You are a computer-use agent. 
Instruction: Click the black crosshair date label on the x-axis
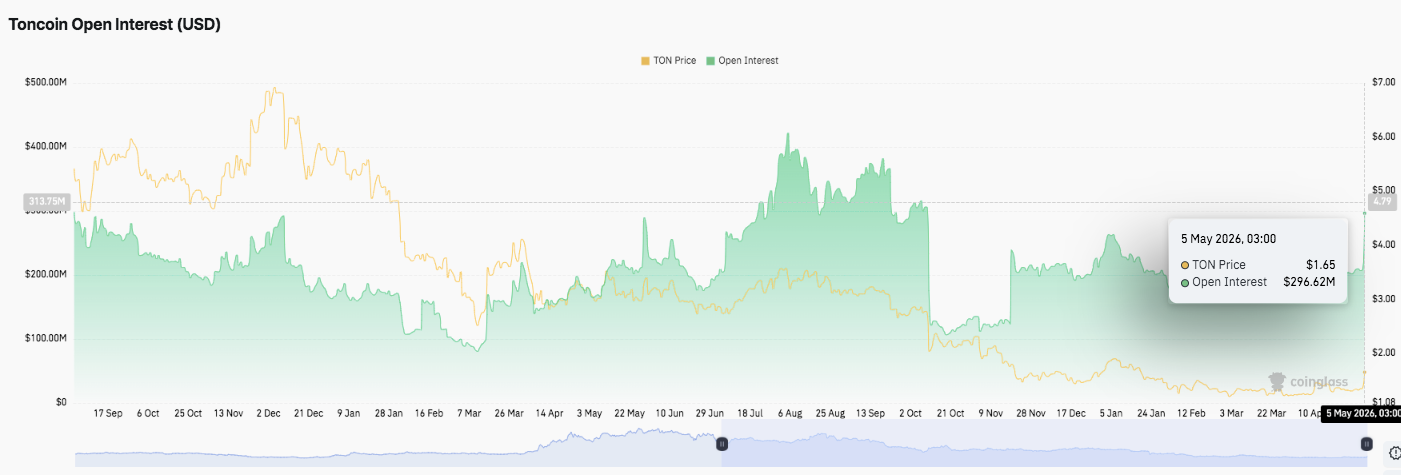coord(1361,413)
